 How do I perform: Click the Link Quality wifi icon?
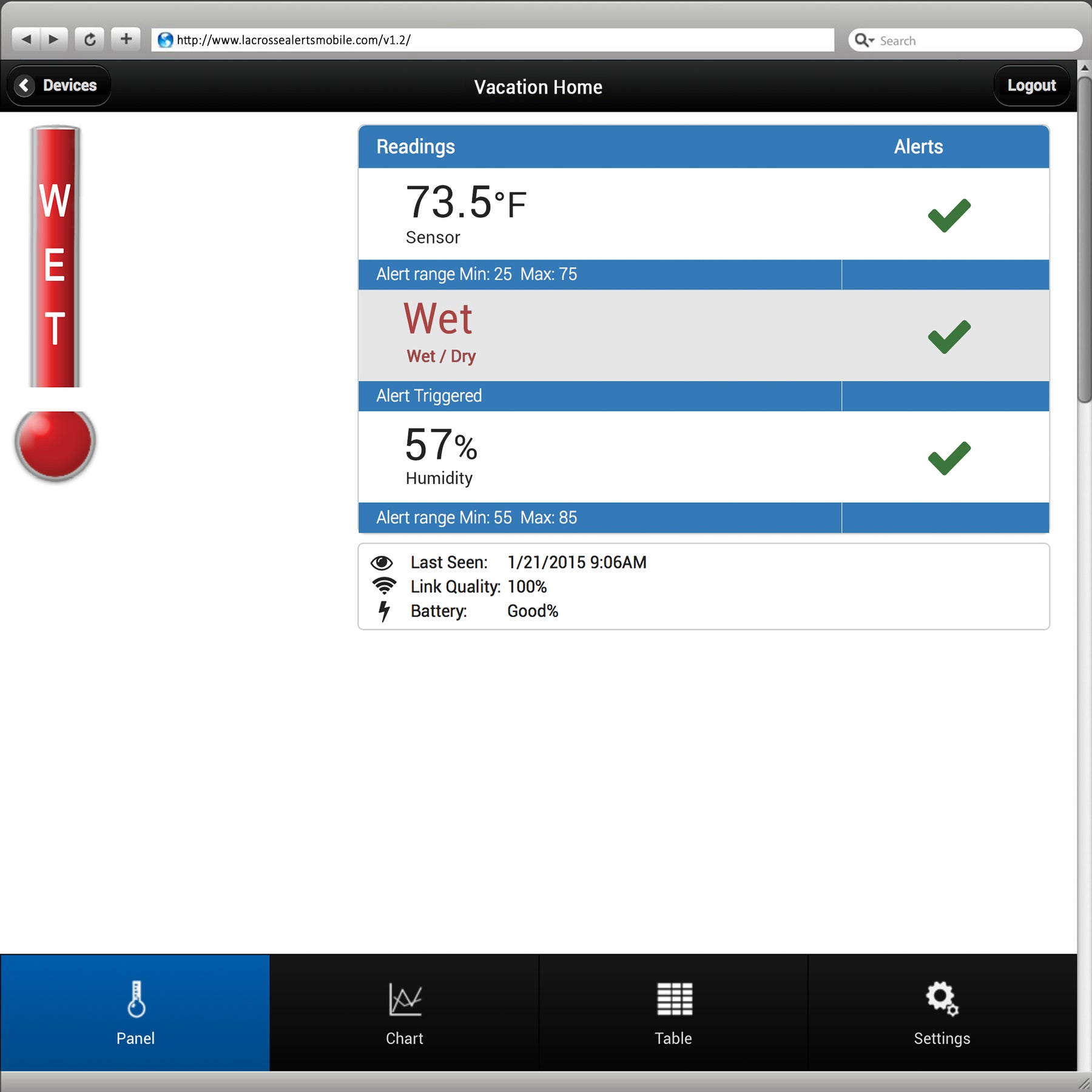(384, 586)
